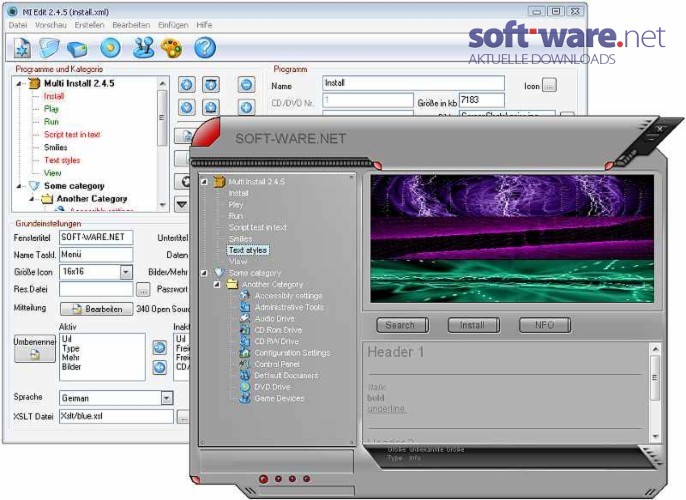
Task: Click the move-to-bottom arrow button
Action: pos(211,107)
